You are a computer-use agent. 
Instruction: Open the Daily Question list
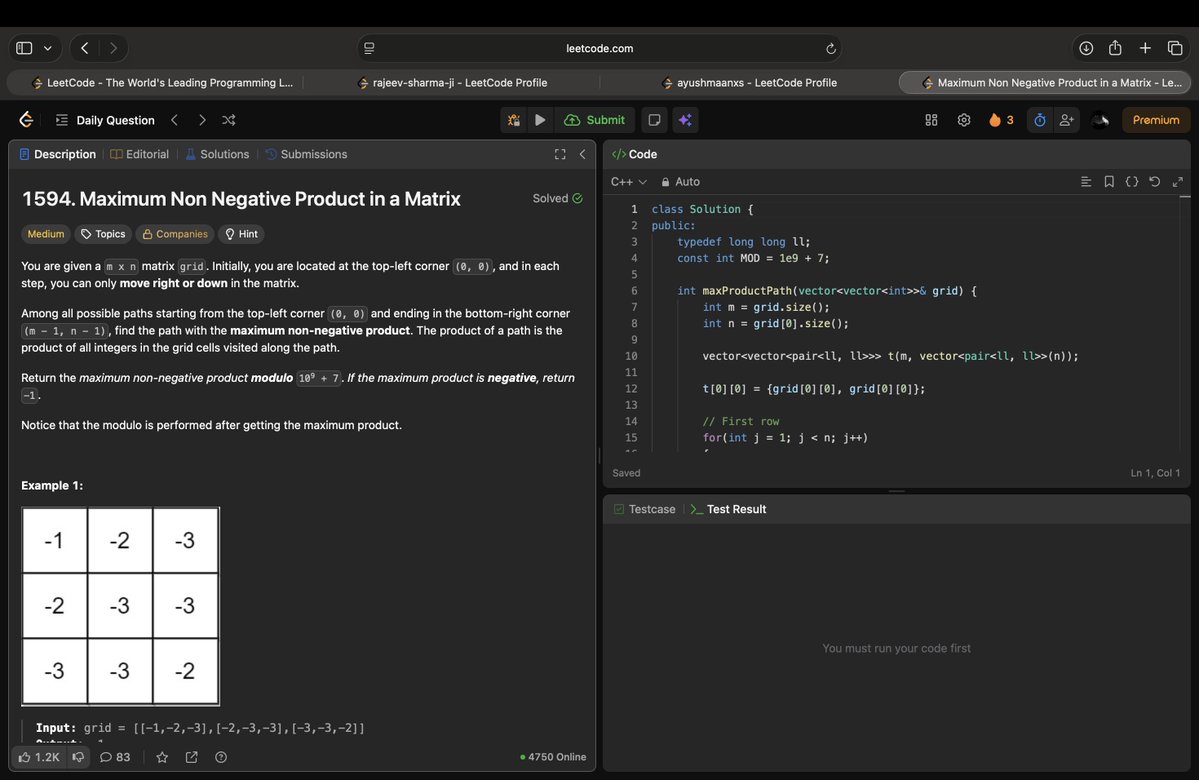pyautogui.click(x=105, y=120)
